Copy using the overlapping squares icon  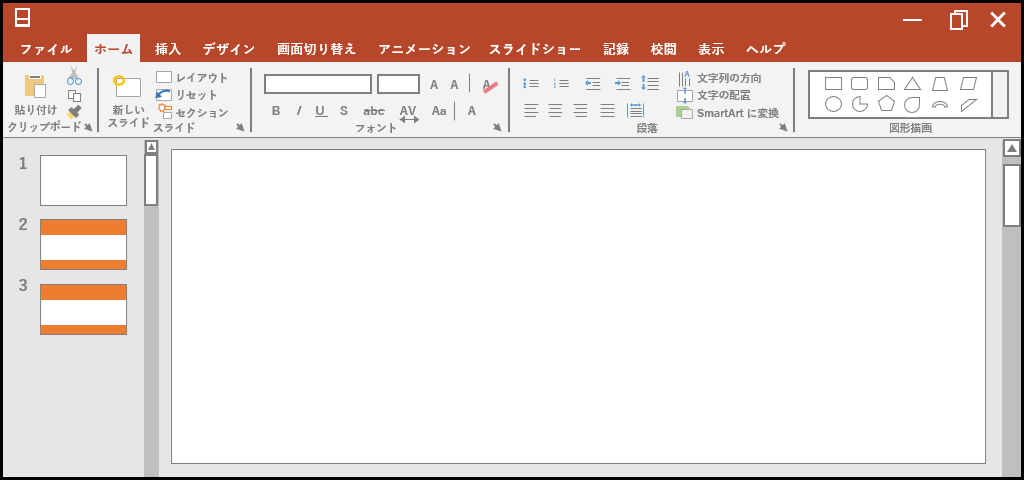[74, 95]
